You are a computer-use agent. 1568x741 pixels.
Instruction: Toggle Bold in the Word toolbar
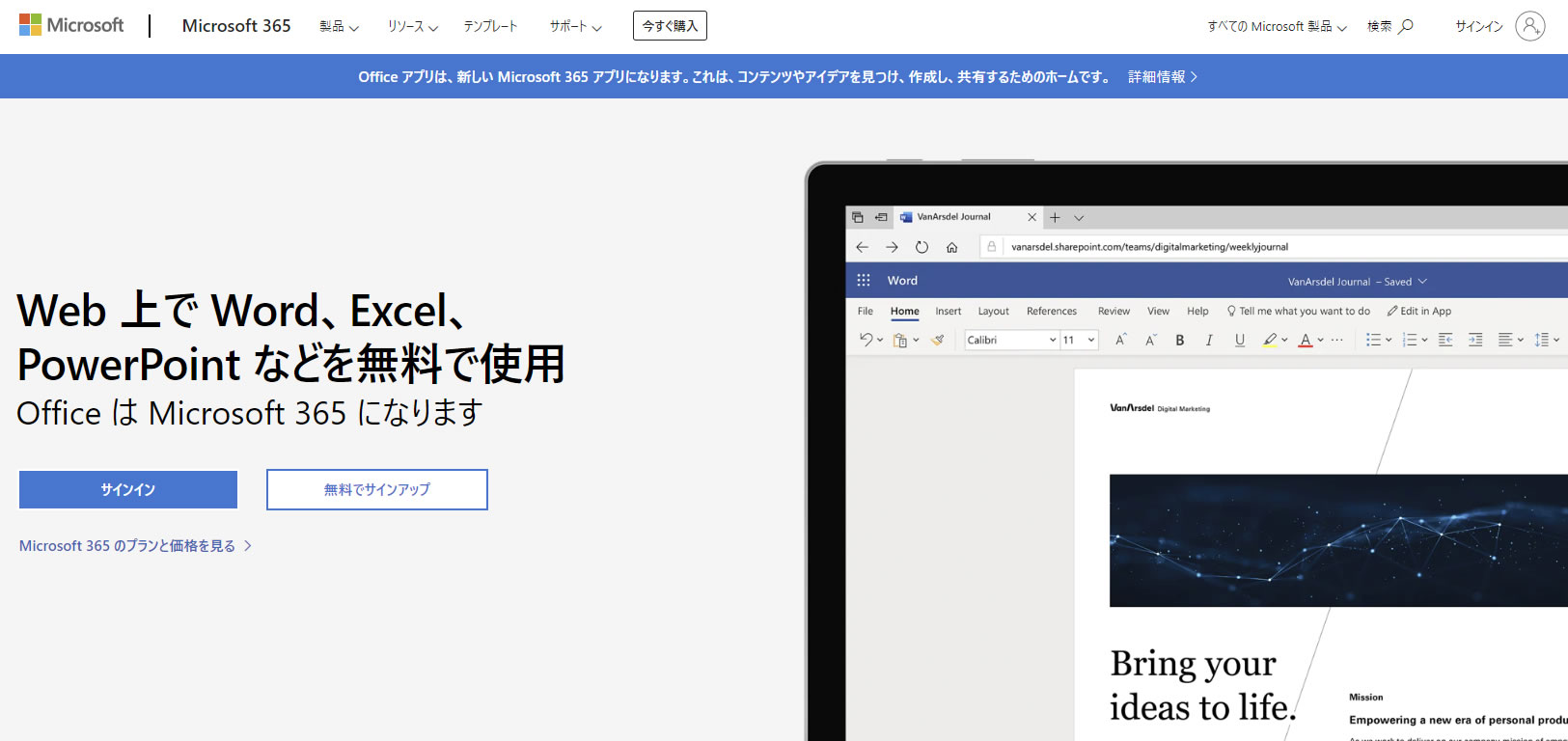pos(1179,340)
